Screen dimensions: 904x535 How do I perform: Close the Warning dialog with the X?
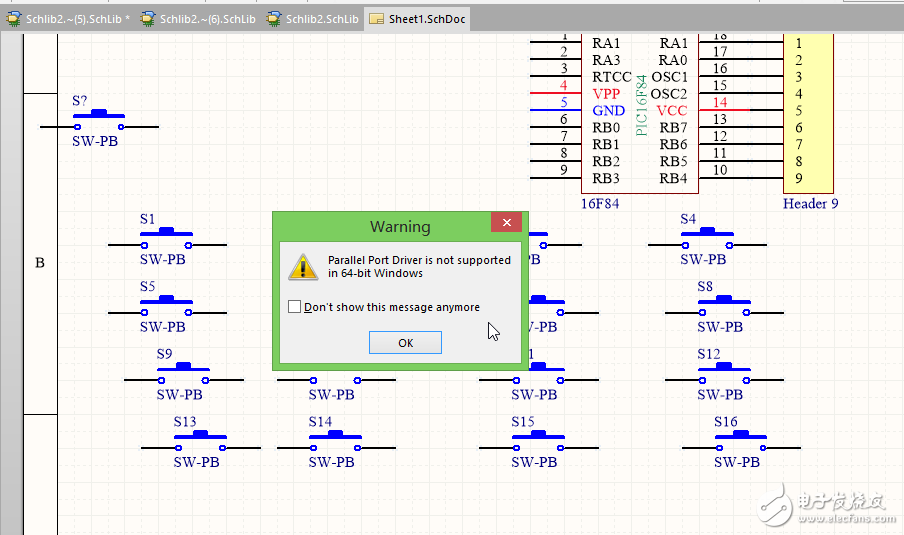point(507,223)
